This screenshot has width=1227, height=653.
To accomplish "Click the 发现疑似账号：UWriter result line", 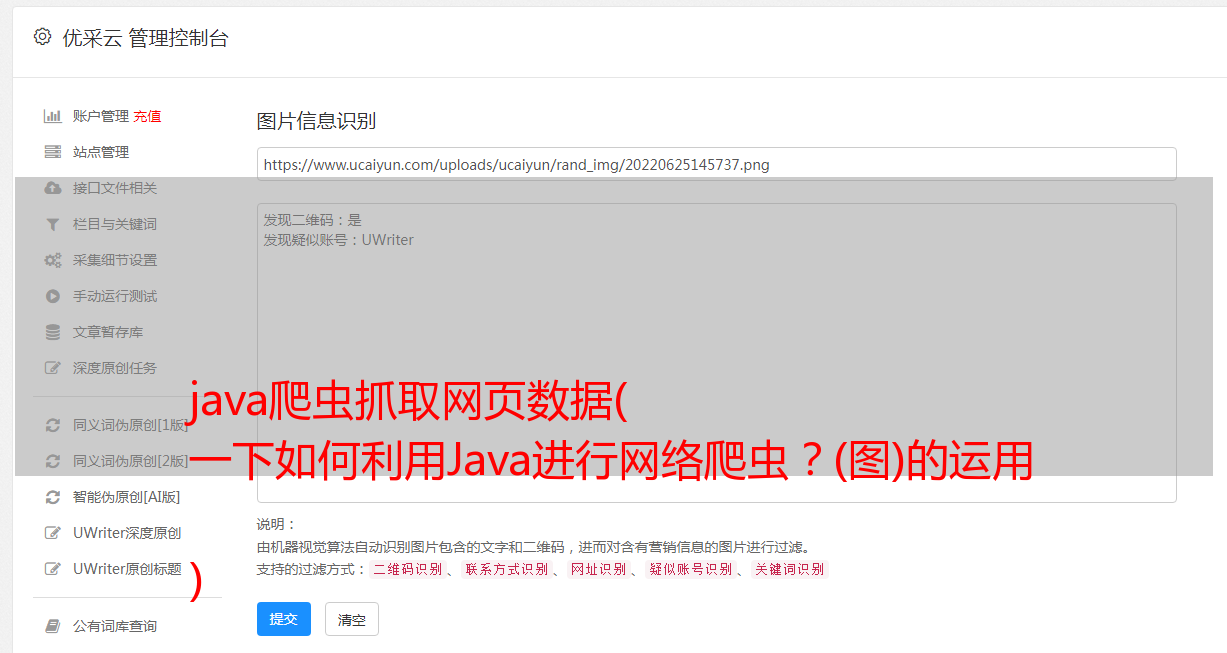I will 338,240.
